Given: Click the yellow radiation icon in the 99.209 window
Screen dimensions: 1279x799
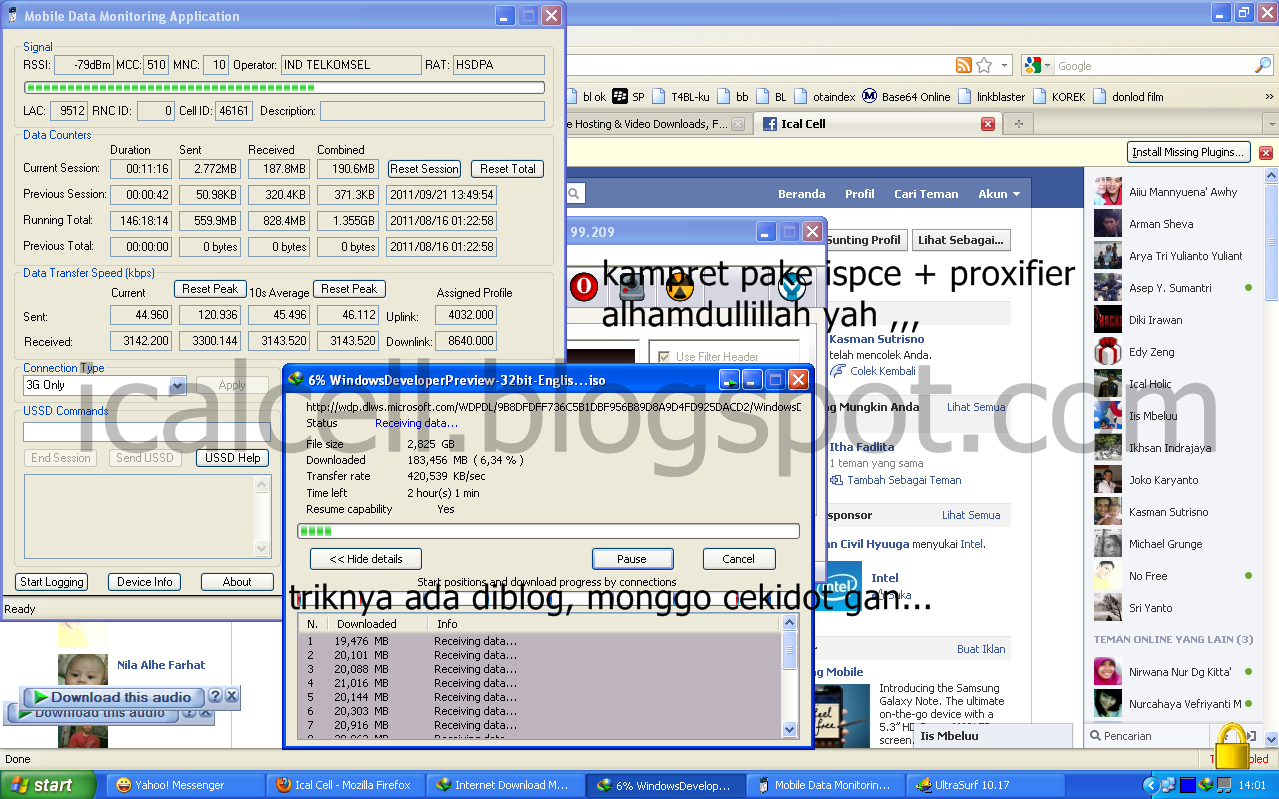Looking at the screenshot, I should tap(680, 288).
